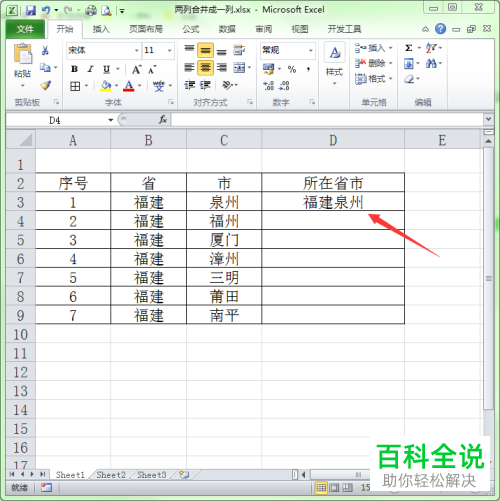Image resolution: width=500 pixels, height=501 pixels.
Task: Switch to Page Layout view in status bar
Action: tap(334, 488)
